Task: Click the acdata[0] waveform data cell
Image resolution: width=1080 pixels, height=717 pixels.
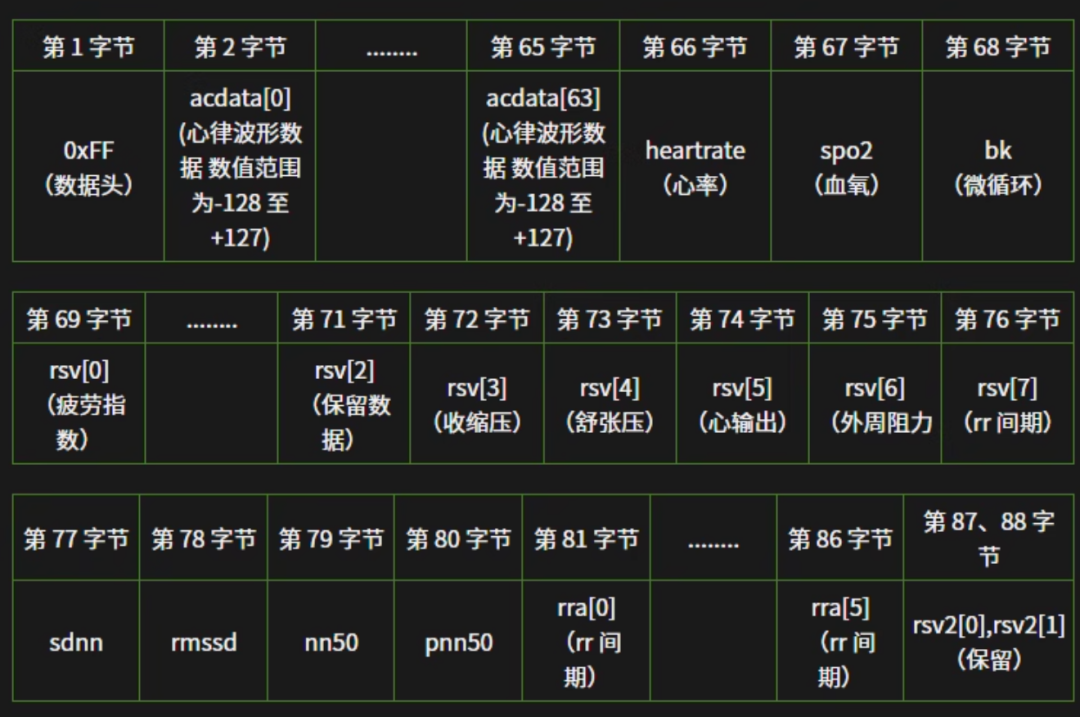Action: (x=240, y=163)
